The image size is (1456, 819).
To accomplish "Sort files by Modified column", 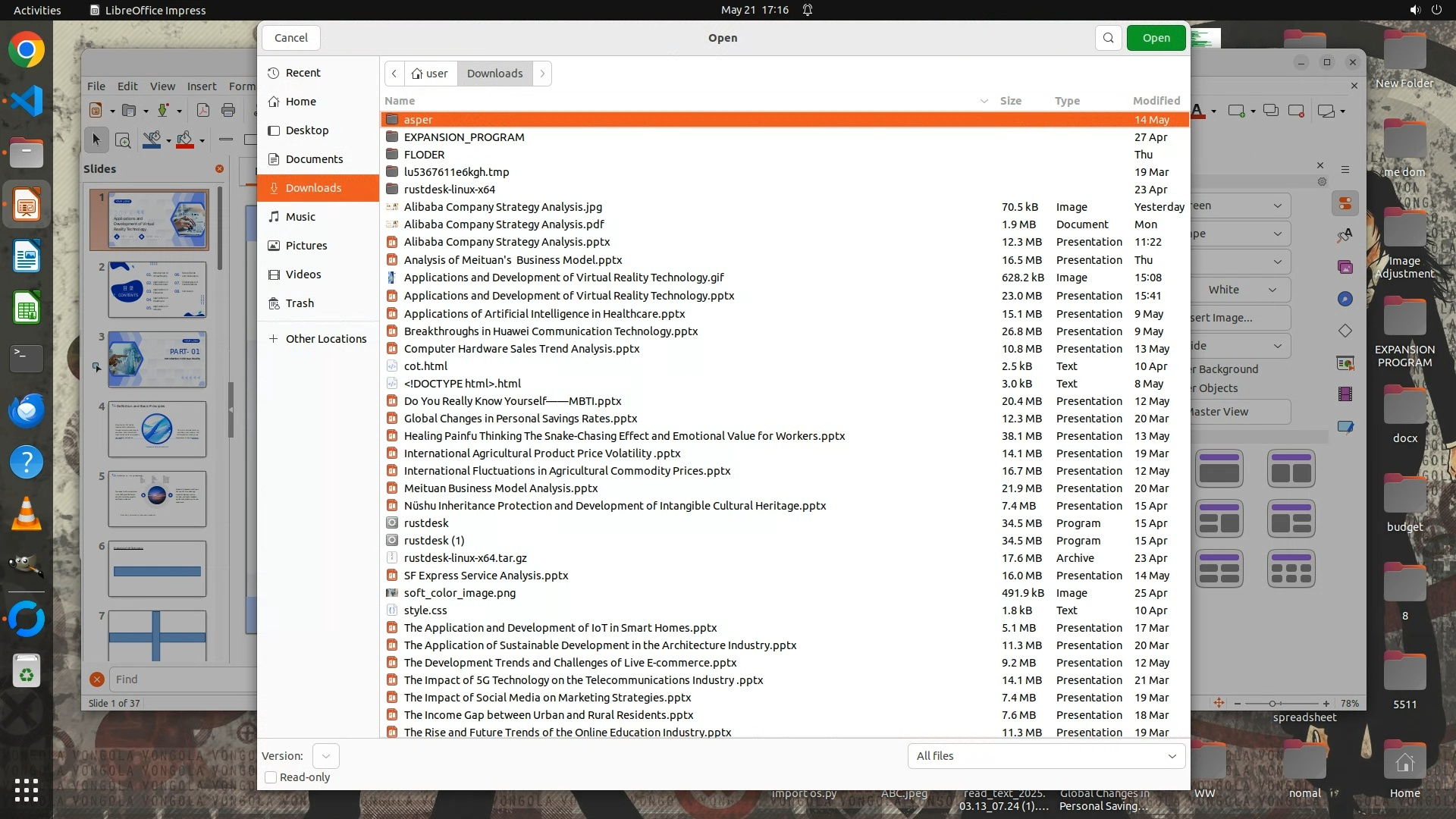I will [1156, 101].
